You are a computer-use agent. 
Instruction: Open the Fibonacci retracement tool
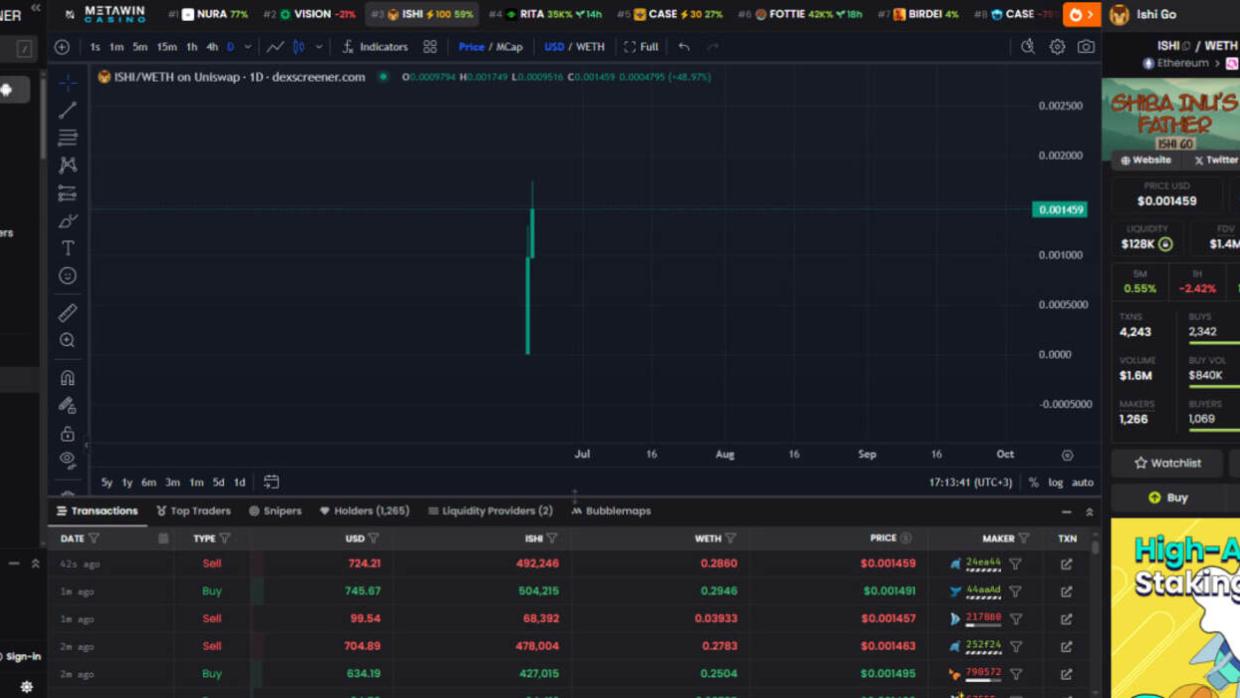(x=67, y=137)
